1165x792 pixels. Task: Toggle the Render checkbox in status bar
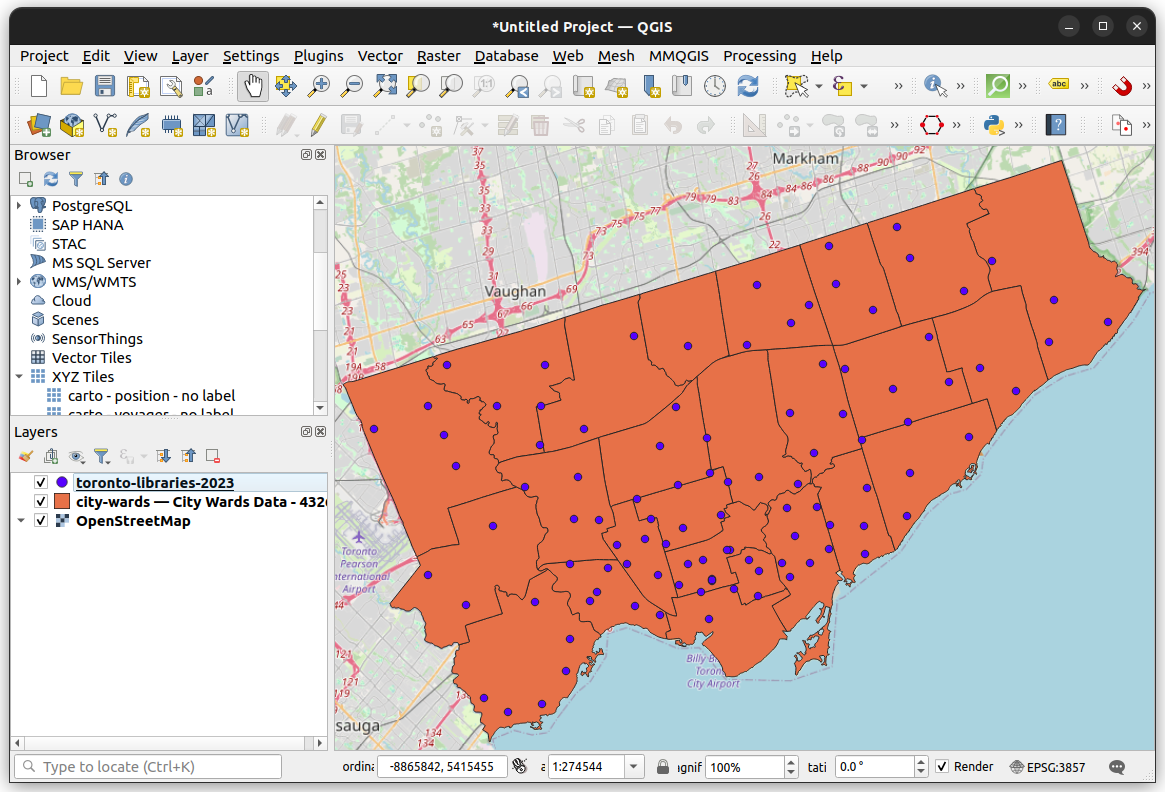tap(942, 766)
